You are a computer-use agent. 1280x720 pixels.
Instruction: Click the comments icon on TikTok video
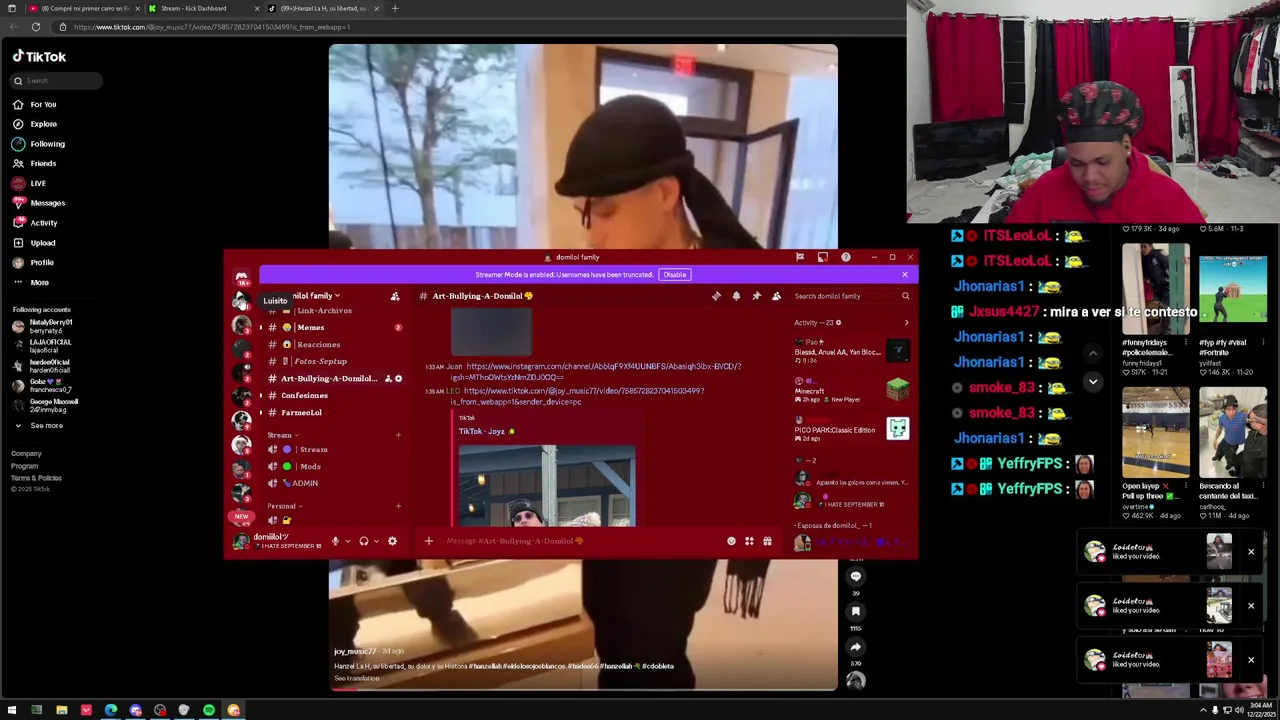[855, 577]
